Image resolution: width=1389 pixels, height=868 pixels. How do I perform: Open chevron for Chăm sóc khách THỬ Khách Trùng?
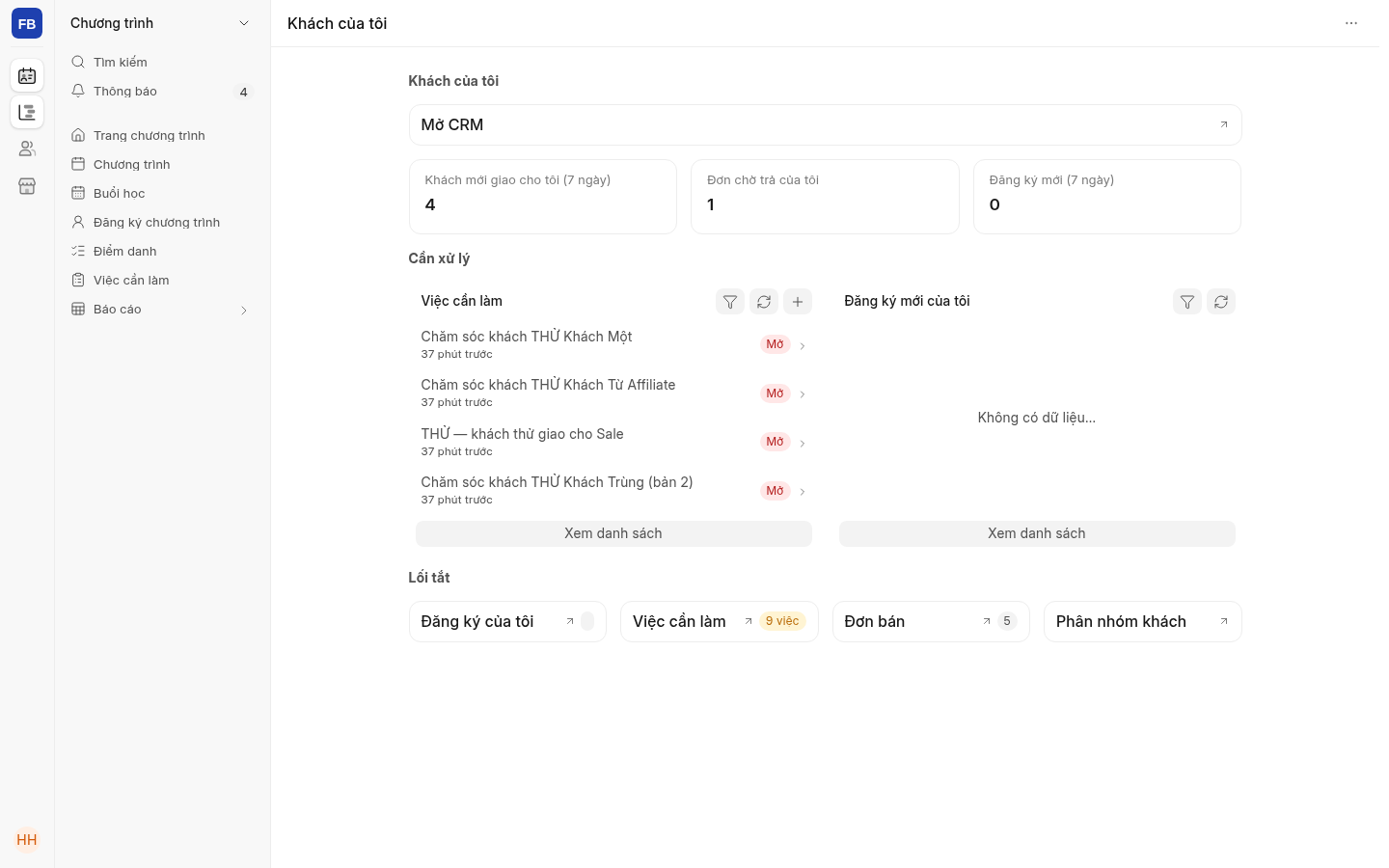803,491
